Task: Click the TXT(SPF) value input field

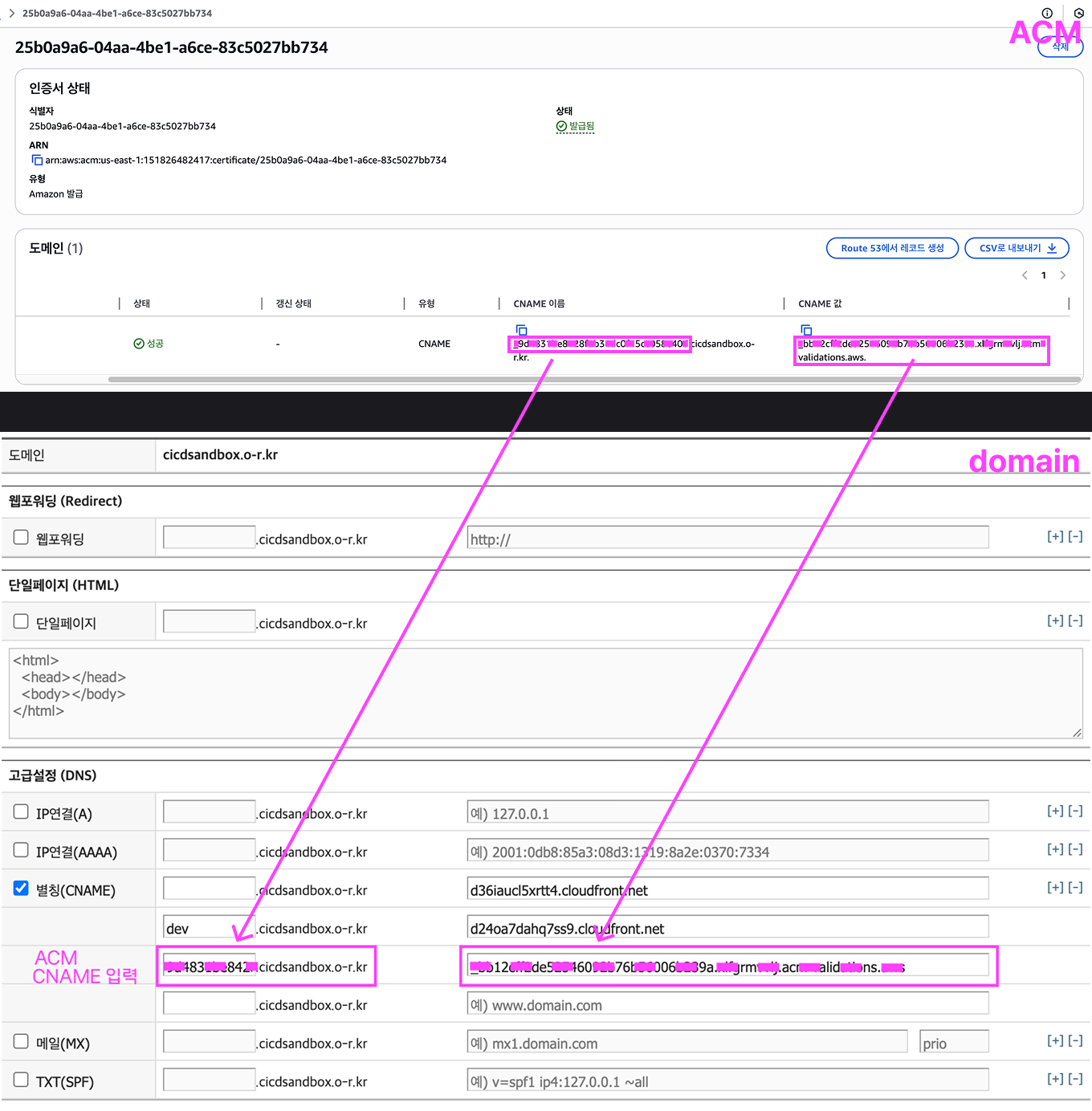Action: 727,1080
